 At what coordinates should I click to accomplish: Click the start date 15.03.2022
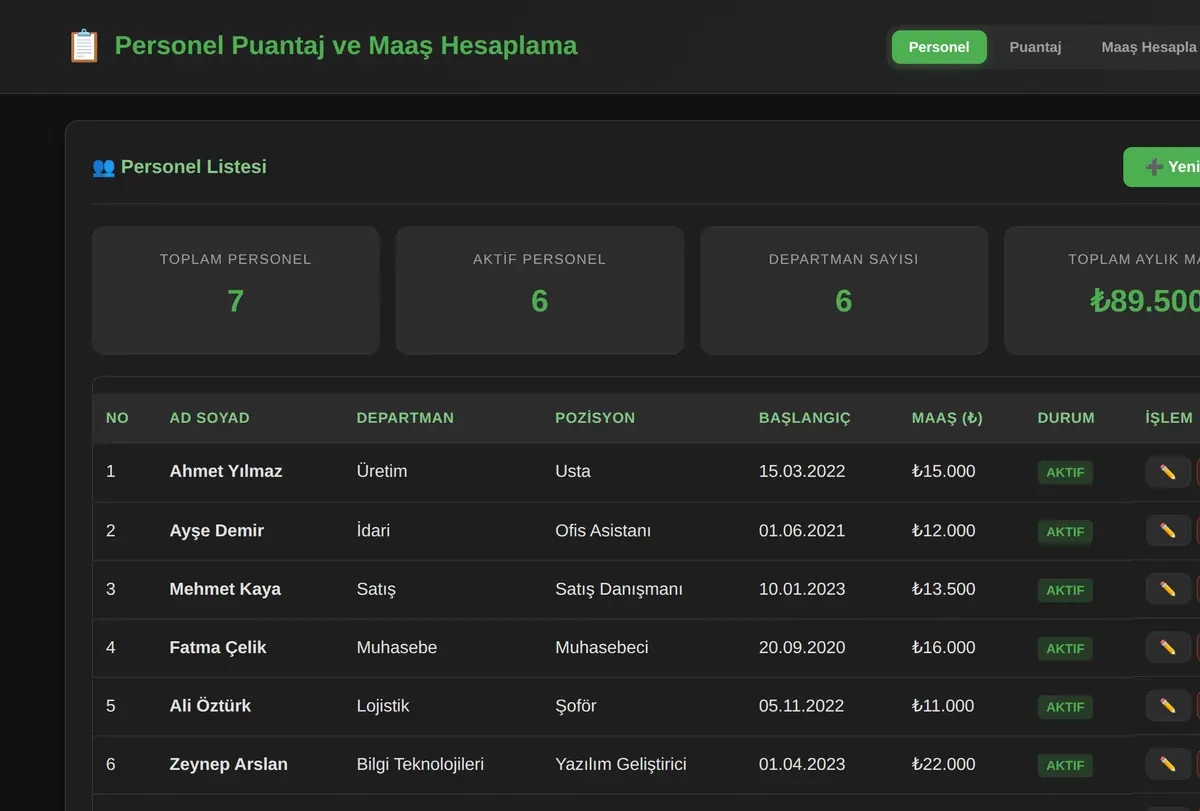802,471
